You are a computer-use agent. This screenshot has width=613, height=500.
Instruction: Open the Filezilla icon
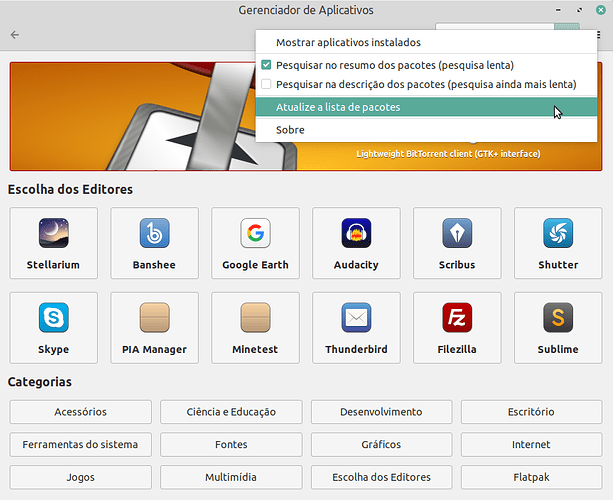(457, 317)
